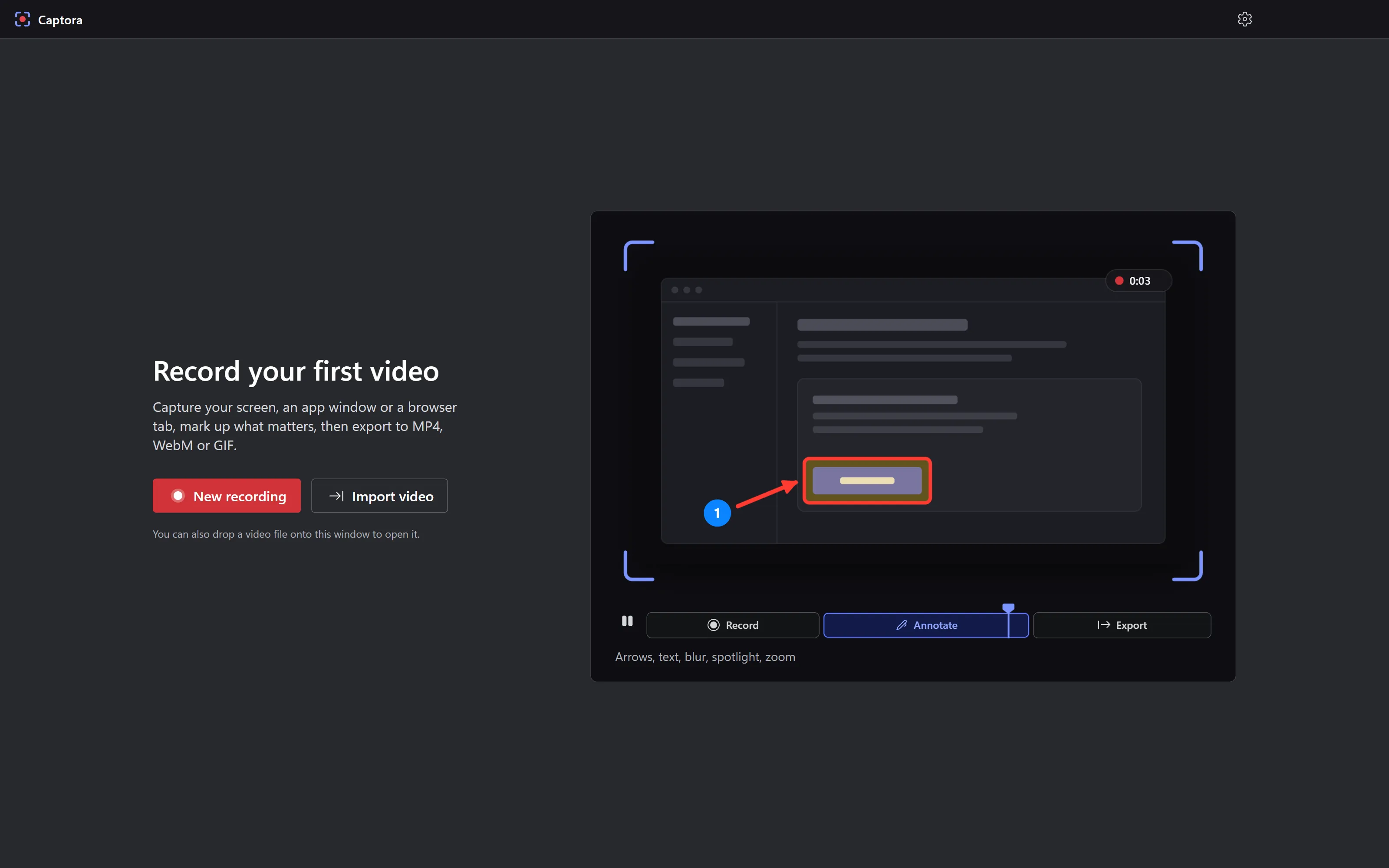1389x868 pixels.
Task: Select the Record step tab
Action: coord(732,625)
